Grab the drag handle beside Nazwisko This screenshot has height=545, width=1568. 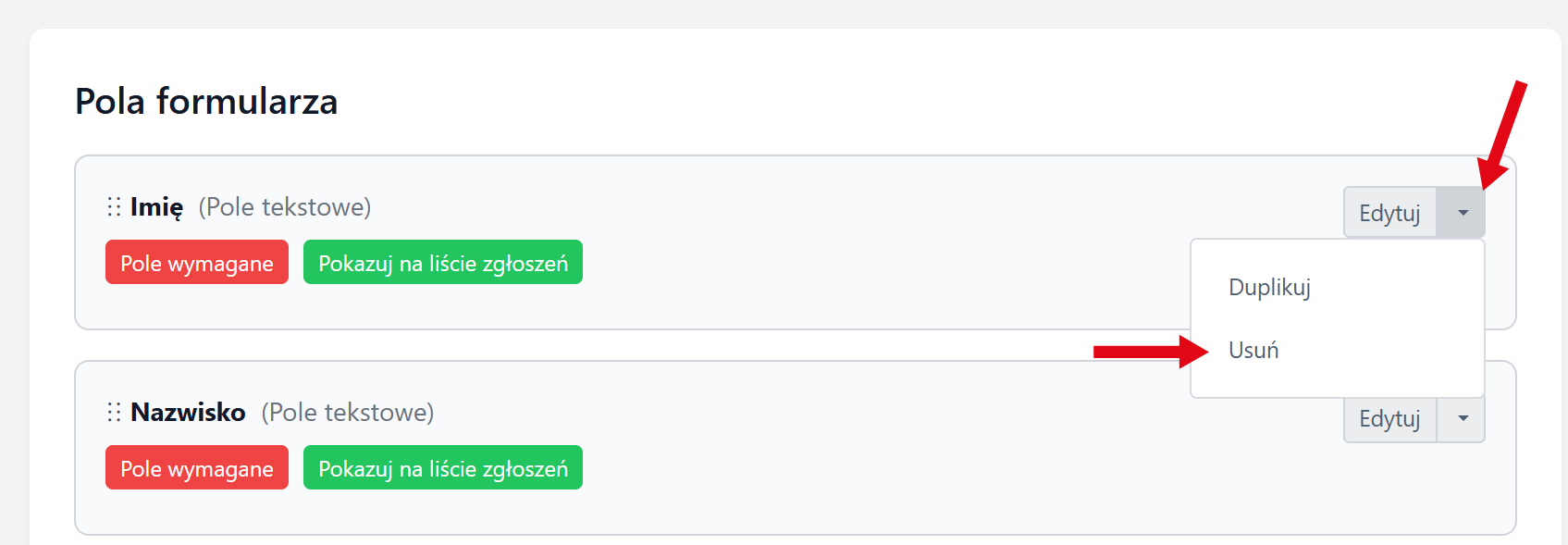tap(114, 412)
